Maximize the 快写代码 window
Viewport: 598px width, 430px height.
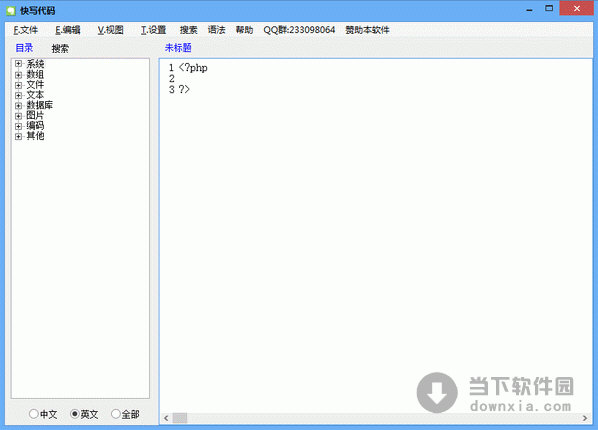tap(549, 8)
